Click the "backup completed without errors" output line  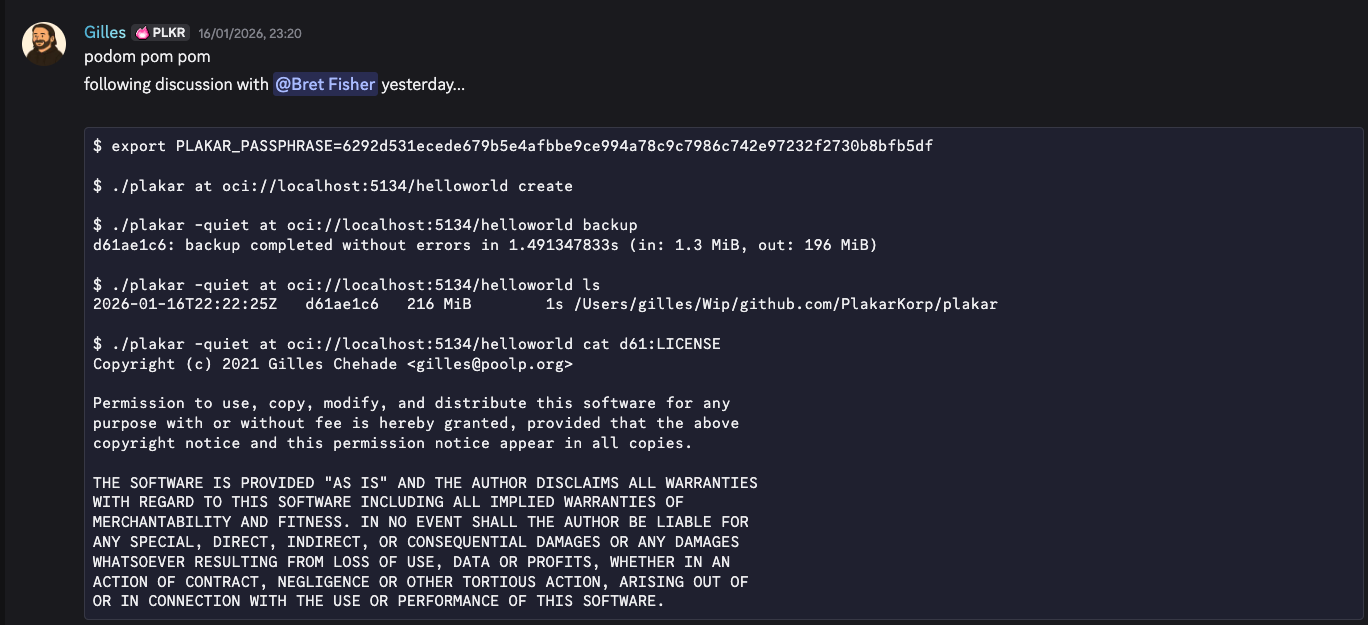484,245
